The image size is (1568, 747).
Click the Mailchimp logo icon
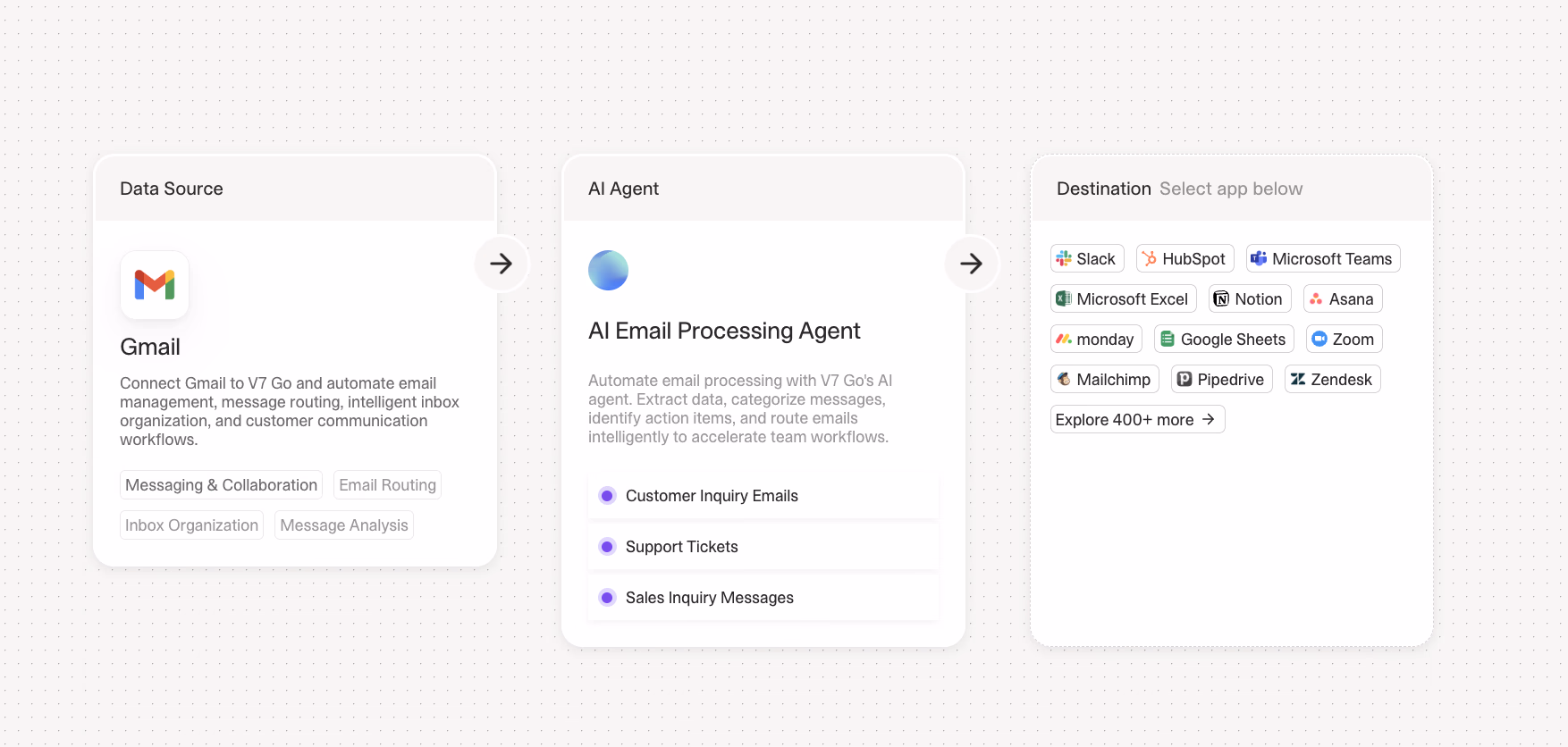[1064, 379]
